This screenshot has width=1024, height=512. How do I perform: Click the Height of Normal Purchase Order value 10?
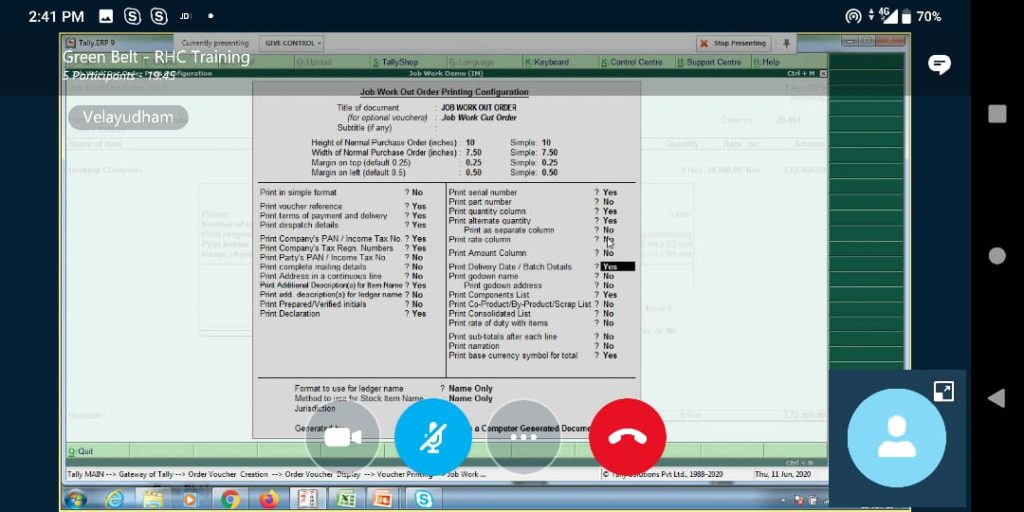[x=470, y=142]
